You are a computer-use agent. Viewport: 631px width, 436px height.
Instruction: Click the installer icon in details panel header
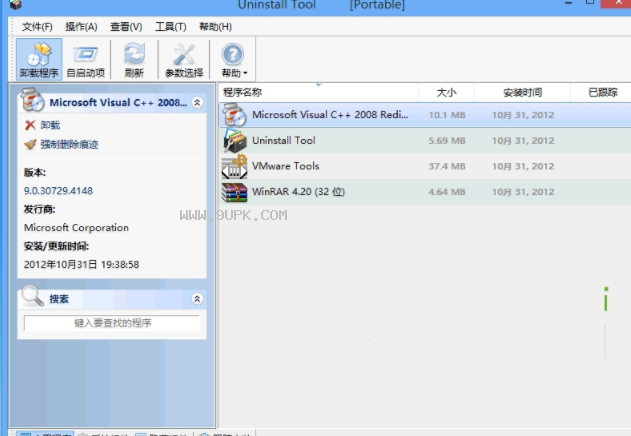click(32, 100)
